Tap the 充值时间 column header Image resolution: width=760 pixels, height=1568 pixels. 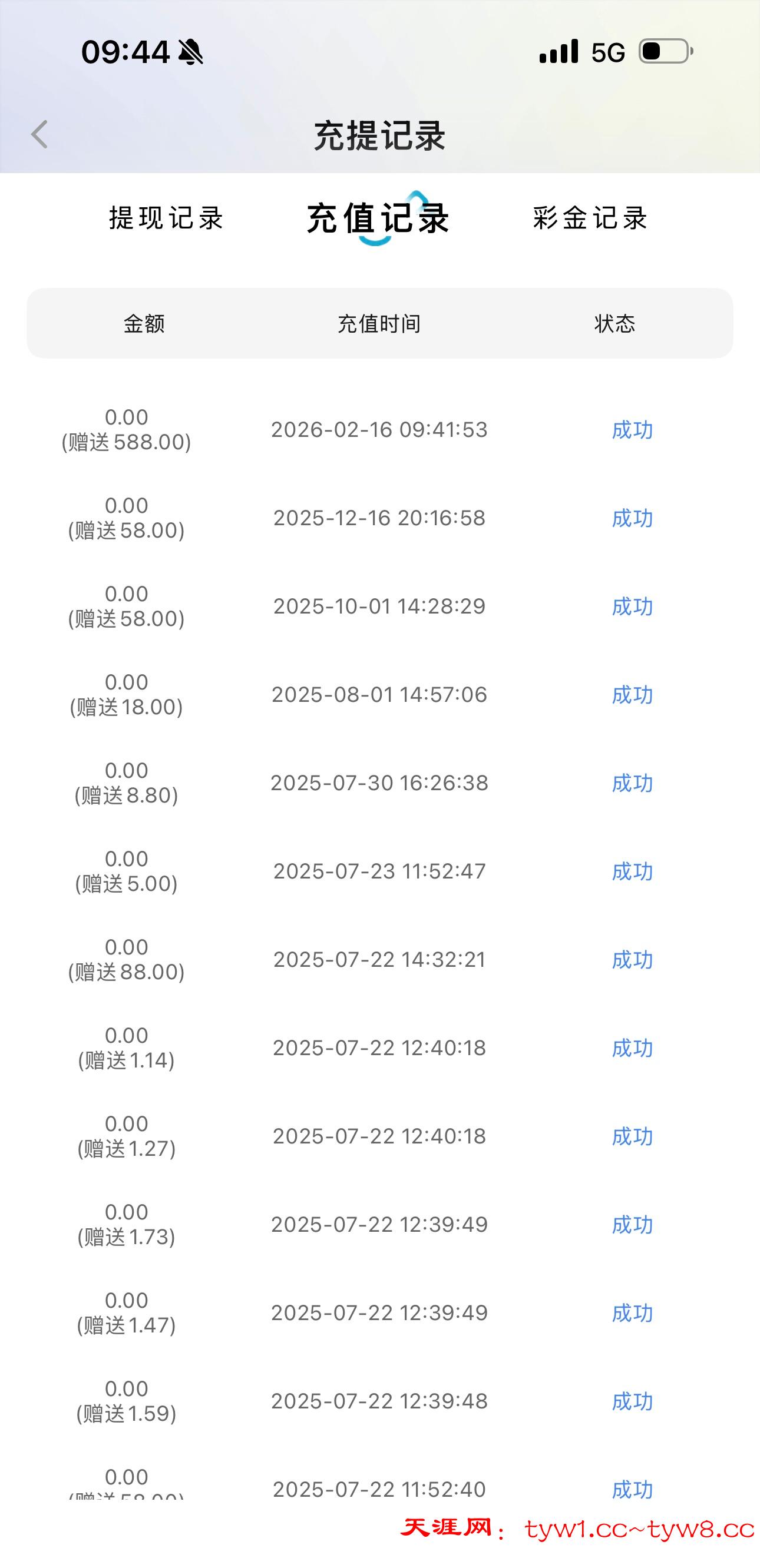pyautogui.click(x=379, y=324)
